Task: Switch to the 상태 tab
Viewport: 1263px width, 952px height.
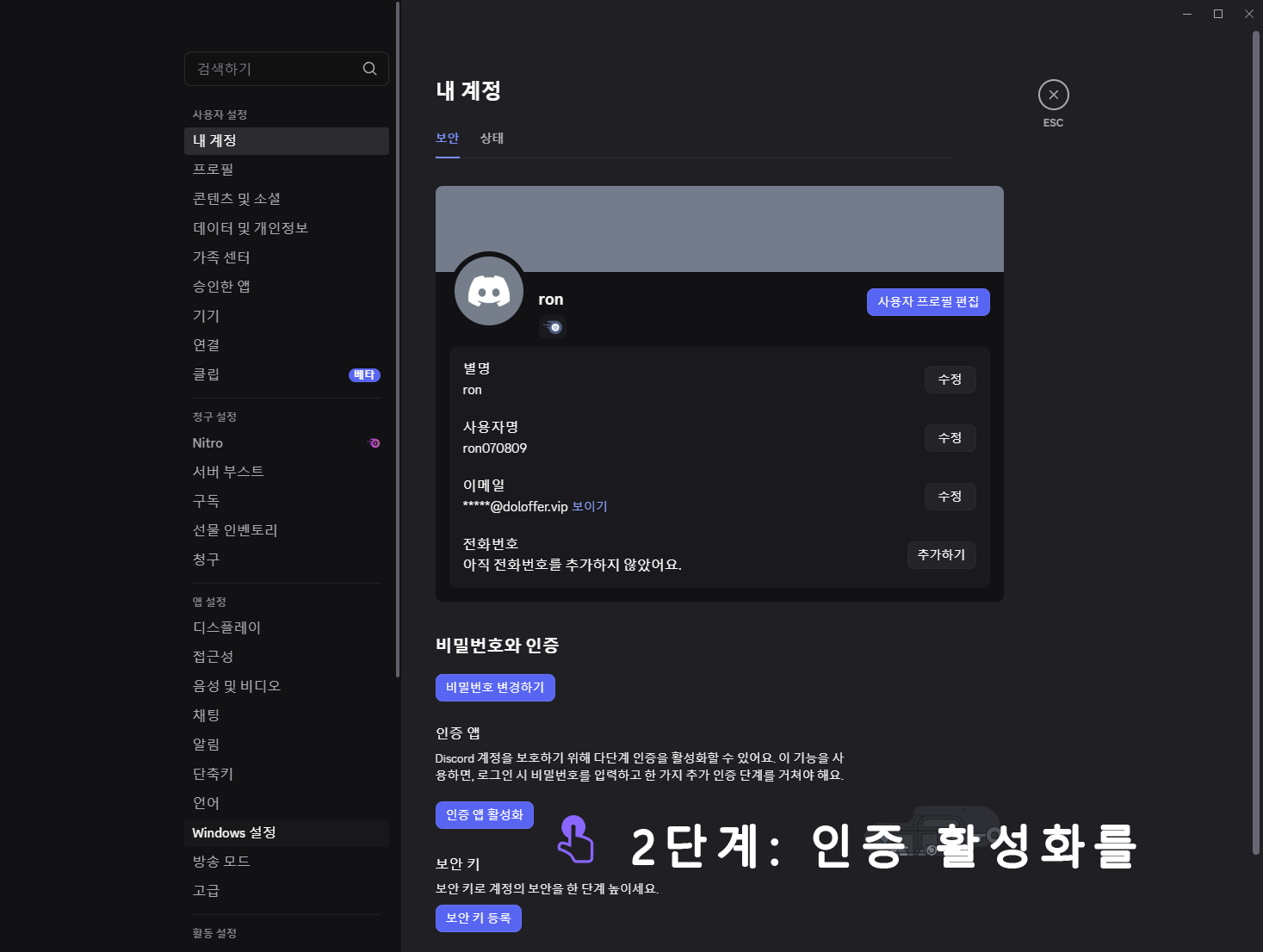Action: point(492,139)
